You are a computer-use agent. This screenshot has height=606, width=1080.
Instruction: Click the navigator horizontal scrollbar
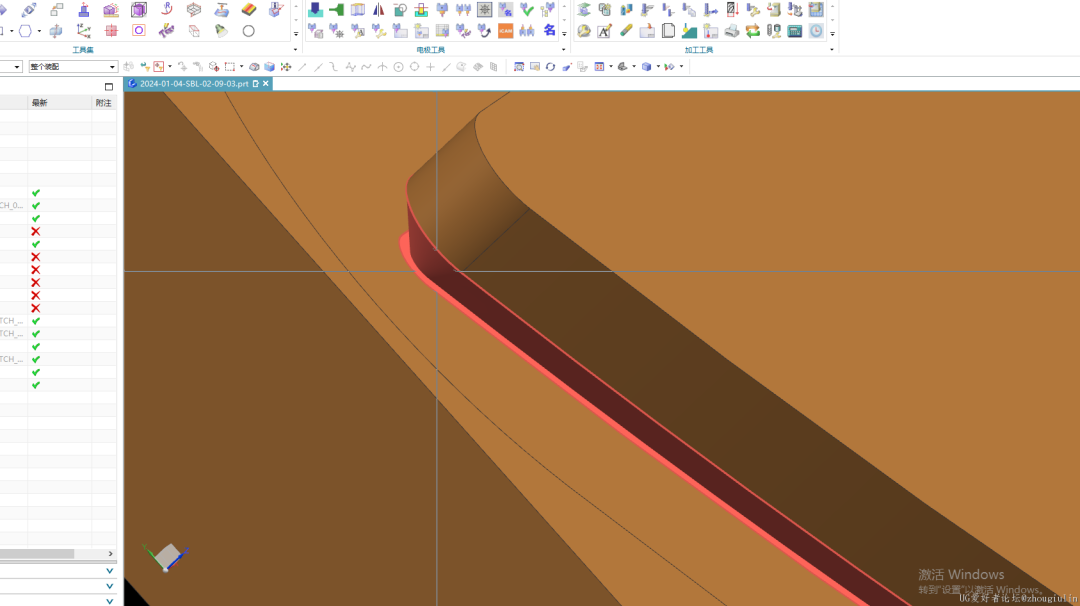coord(37,554)
